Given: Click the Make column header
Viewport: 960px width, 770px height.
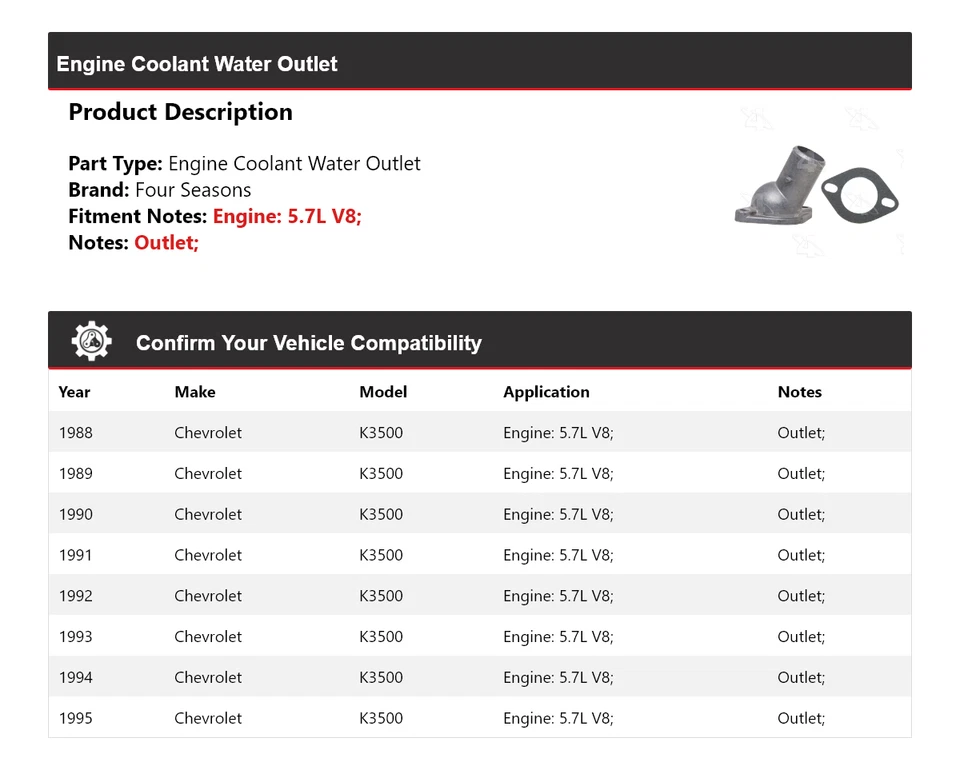Looking at the screenshot, I should [195, 392].
